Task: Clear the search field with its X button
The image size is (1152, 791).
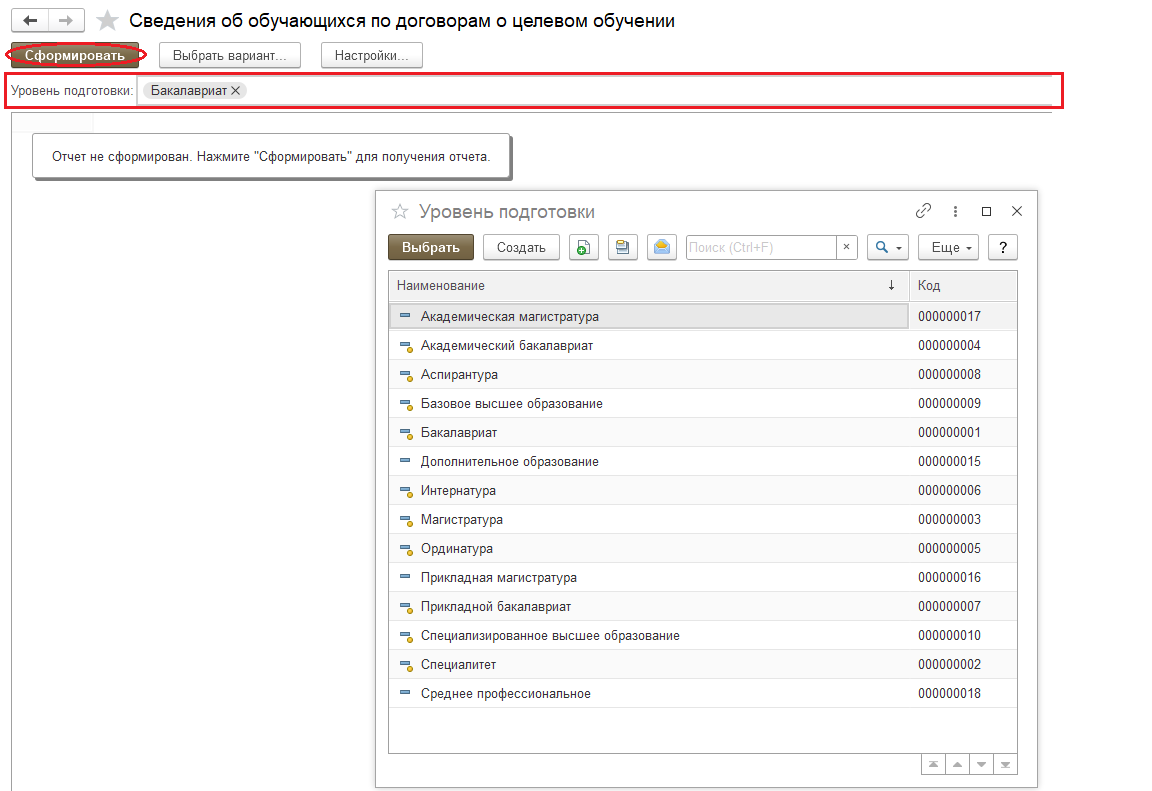Action: click(x=846, y=247)
